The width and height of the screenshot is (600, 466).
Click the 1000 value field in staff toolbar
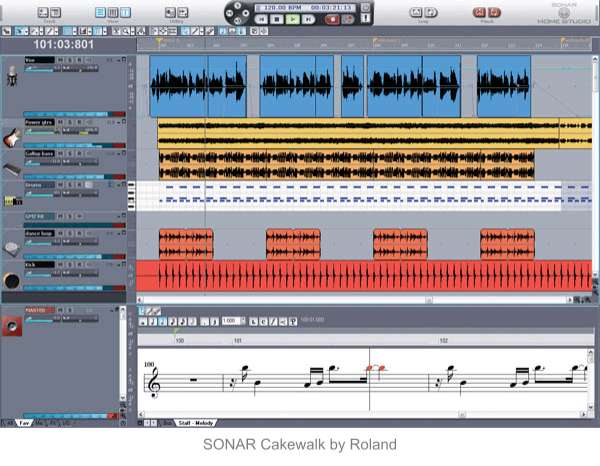(x=231, y=321)
